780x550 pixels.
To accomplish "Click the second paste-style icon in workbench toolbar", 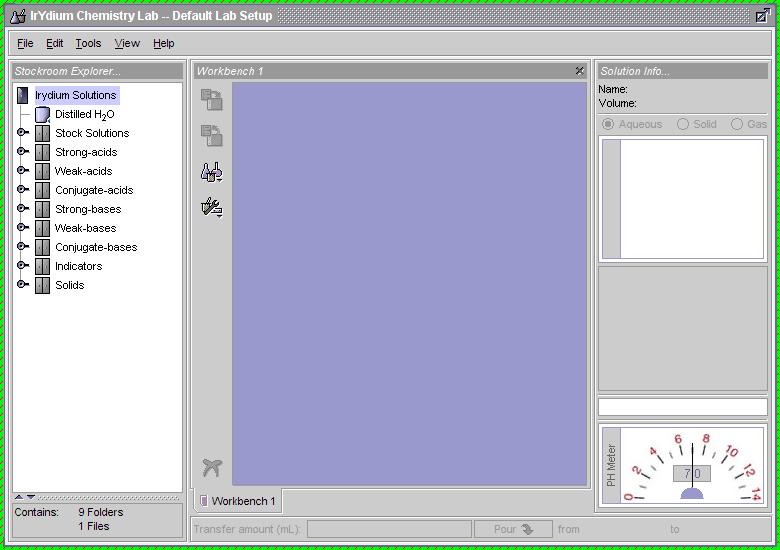I will point(211,135).
